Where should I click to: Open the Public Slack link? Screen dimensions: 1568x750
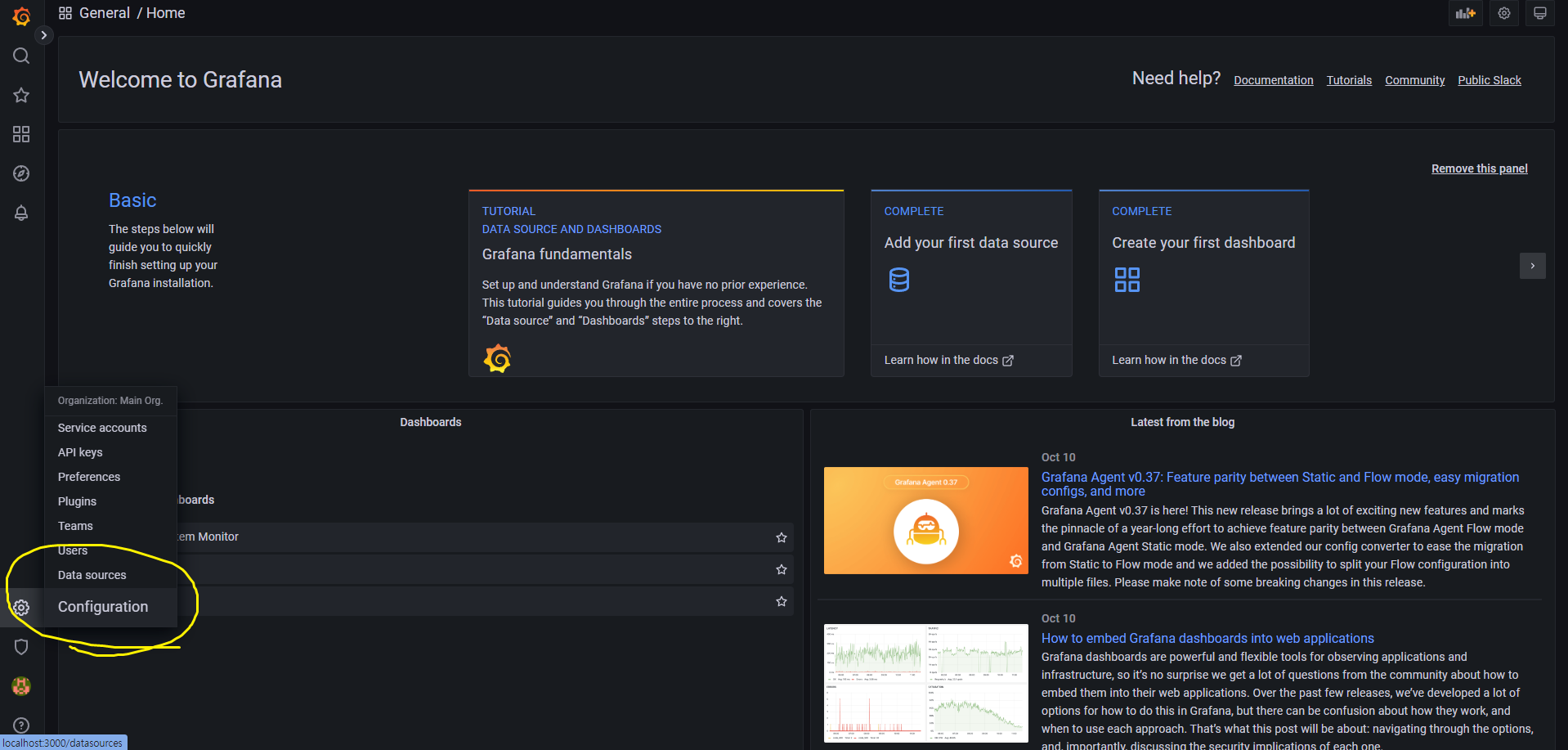(1490, 80)
